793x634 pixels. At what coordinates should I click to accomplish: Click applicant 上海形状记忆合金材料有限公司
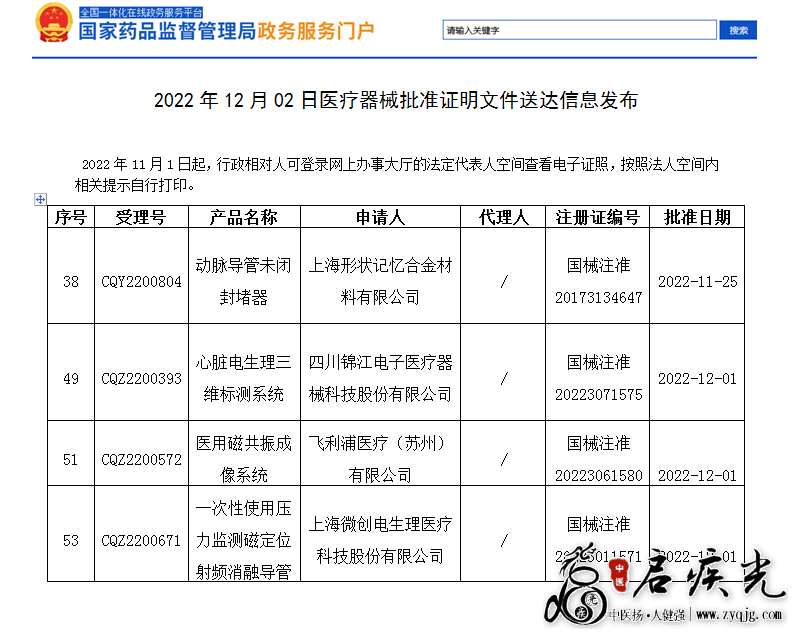(x=380, y=281)
